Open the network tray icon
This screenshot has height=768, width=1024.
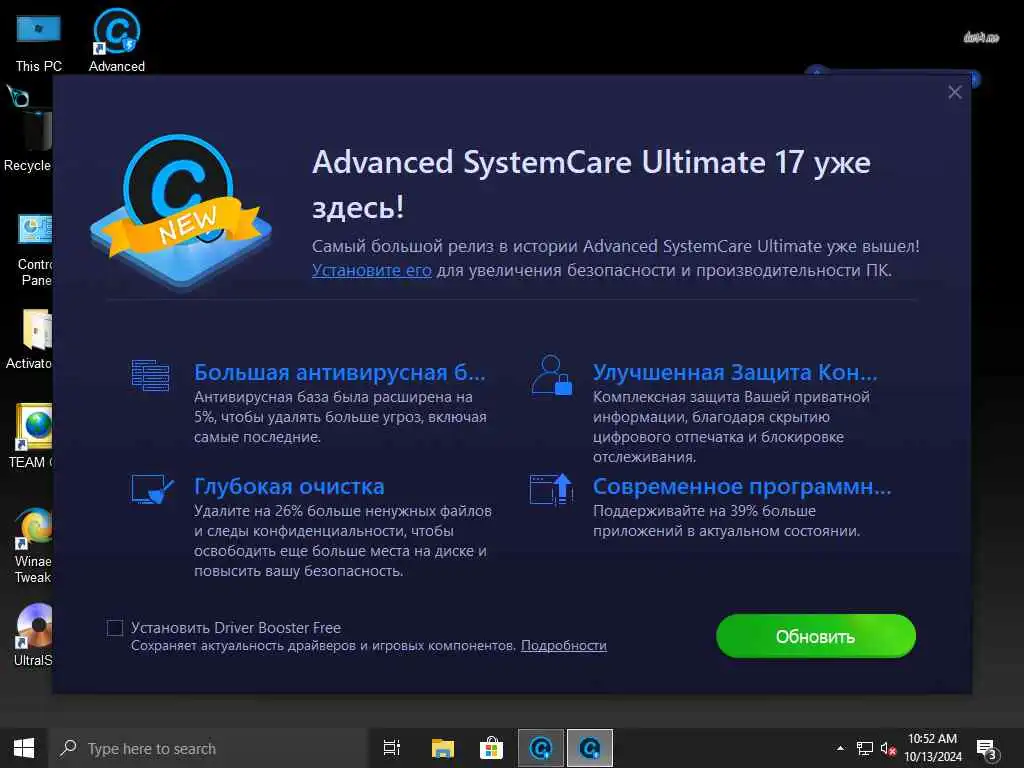click(865, 748)
